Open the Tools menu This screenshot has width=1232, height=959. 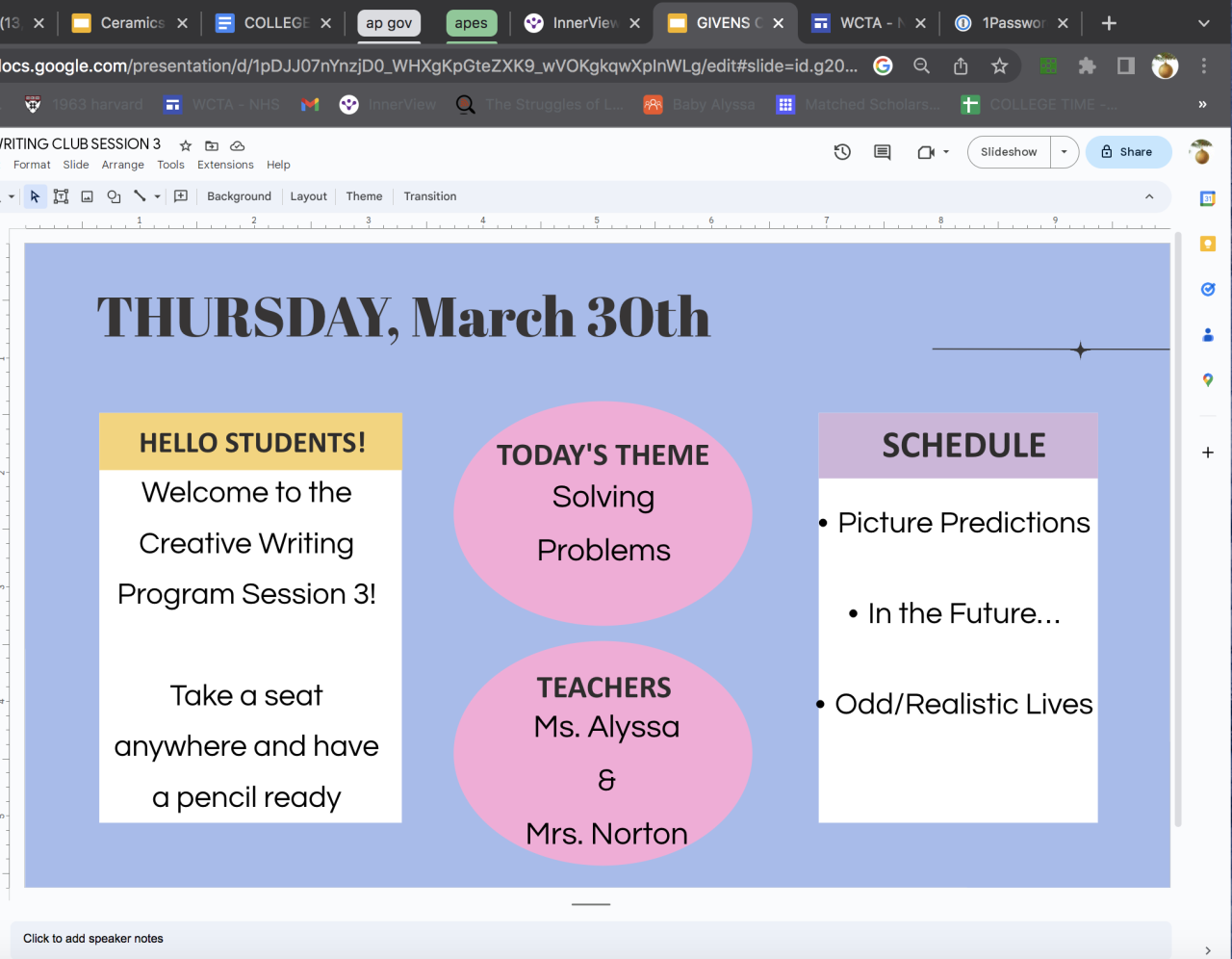click(170, 166)
